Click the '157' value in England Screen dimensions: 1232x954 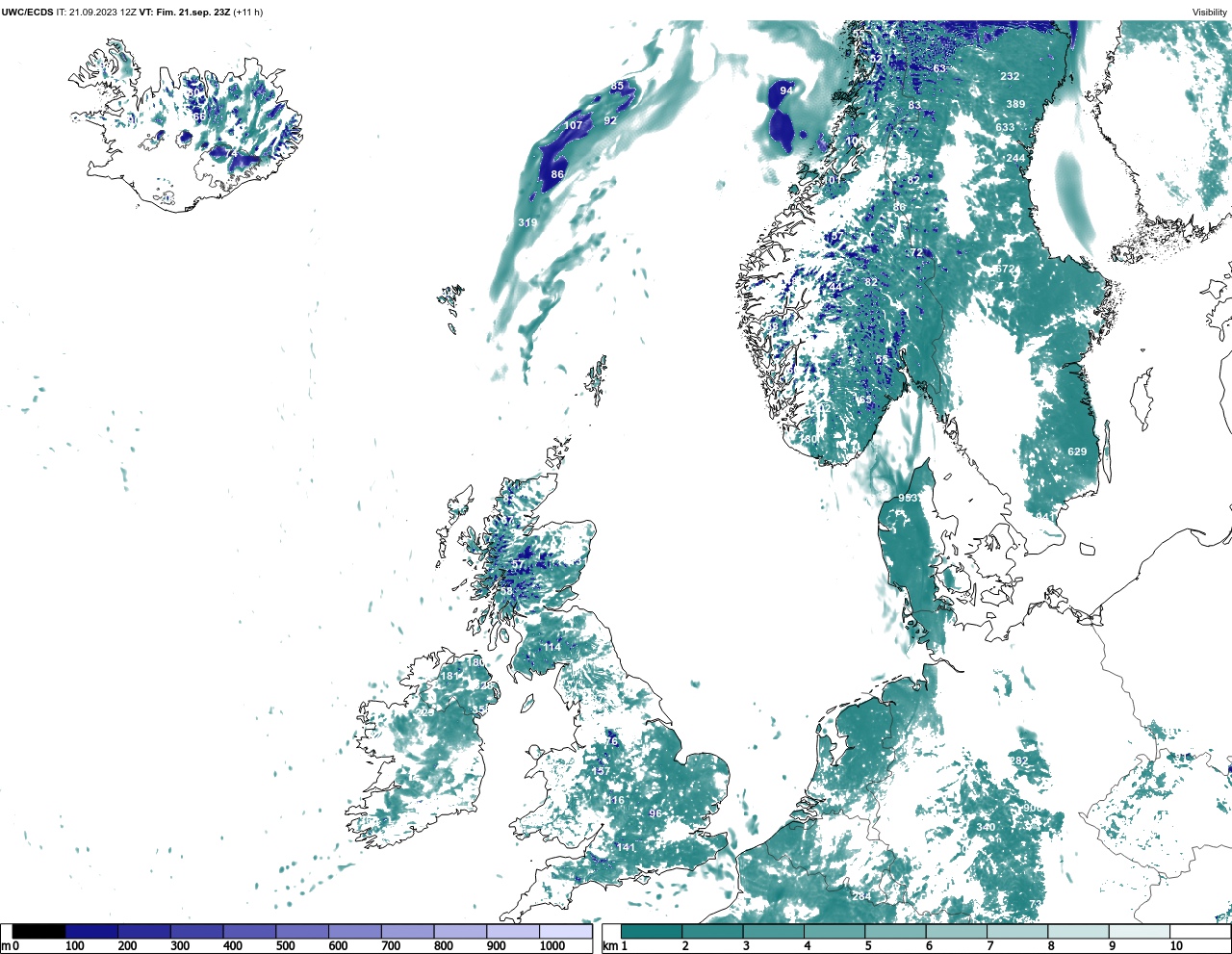coord(601,772)
